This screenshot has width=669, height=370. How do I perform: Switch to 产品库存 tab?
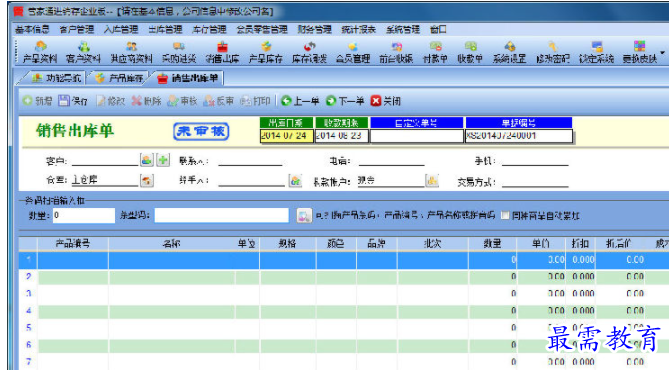point(119,78)
